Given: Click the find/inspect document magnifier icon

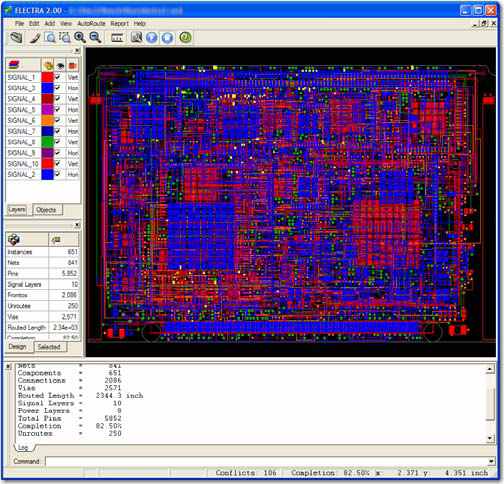Looking at the screenshot, I should [x=136, y=37].
